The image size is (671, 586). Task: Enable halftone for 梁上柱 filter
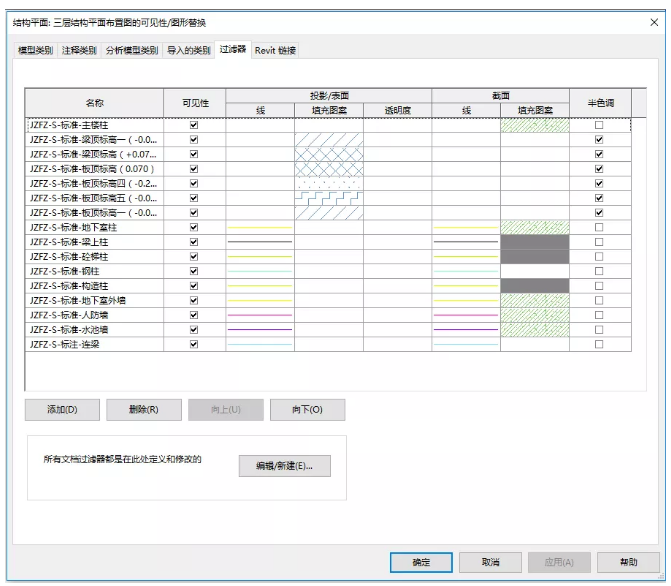coord(599,242)
